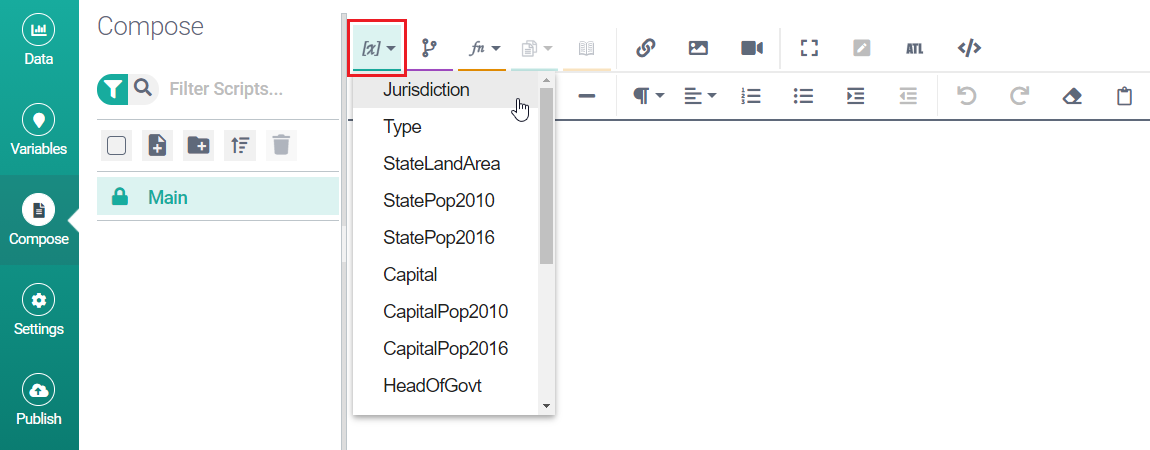The image size is (1150, 450).
Task: Enter fullscreen editor mode
Action: tap(809, 48)
